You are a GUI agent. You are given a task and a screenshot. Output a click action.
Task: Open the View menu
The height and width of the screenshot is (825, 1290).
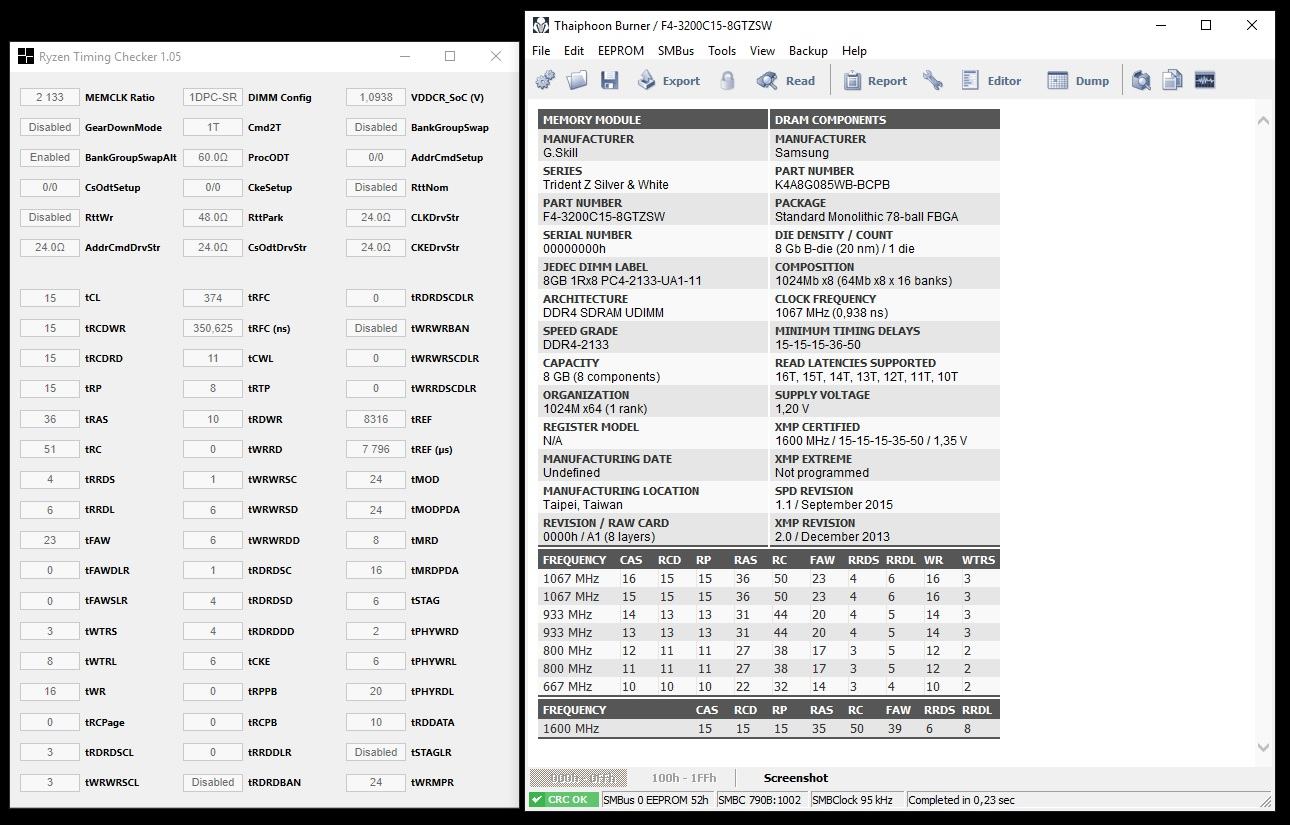(x=762, y=51)
